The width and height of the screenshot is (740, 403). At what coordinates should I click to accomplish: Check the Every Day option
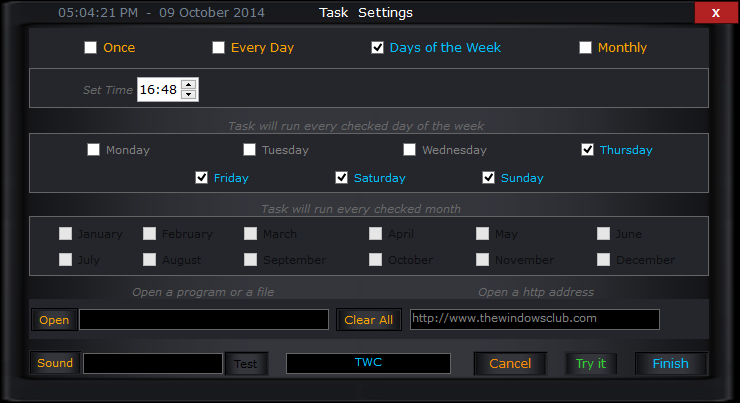click(x=219, y=48)
